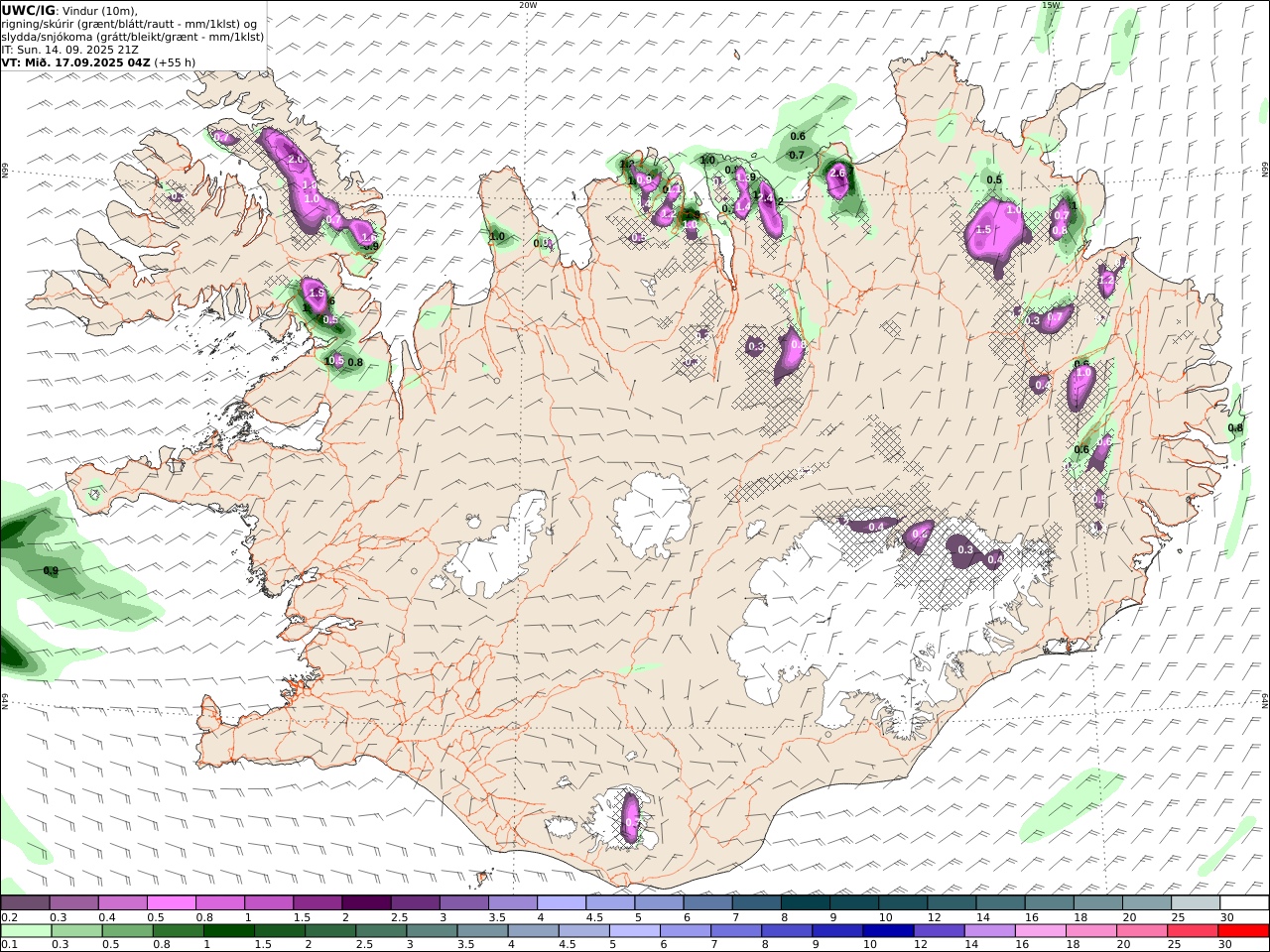Click the red 30 swatch in the rain legend
This screenshot has height=952, width=1270.
pos(1244,931)
